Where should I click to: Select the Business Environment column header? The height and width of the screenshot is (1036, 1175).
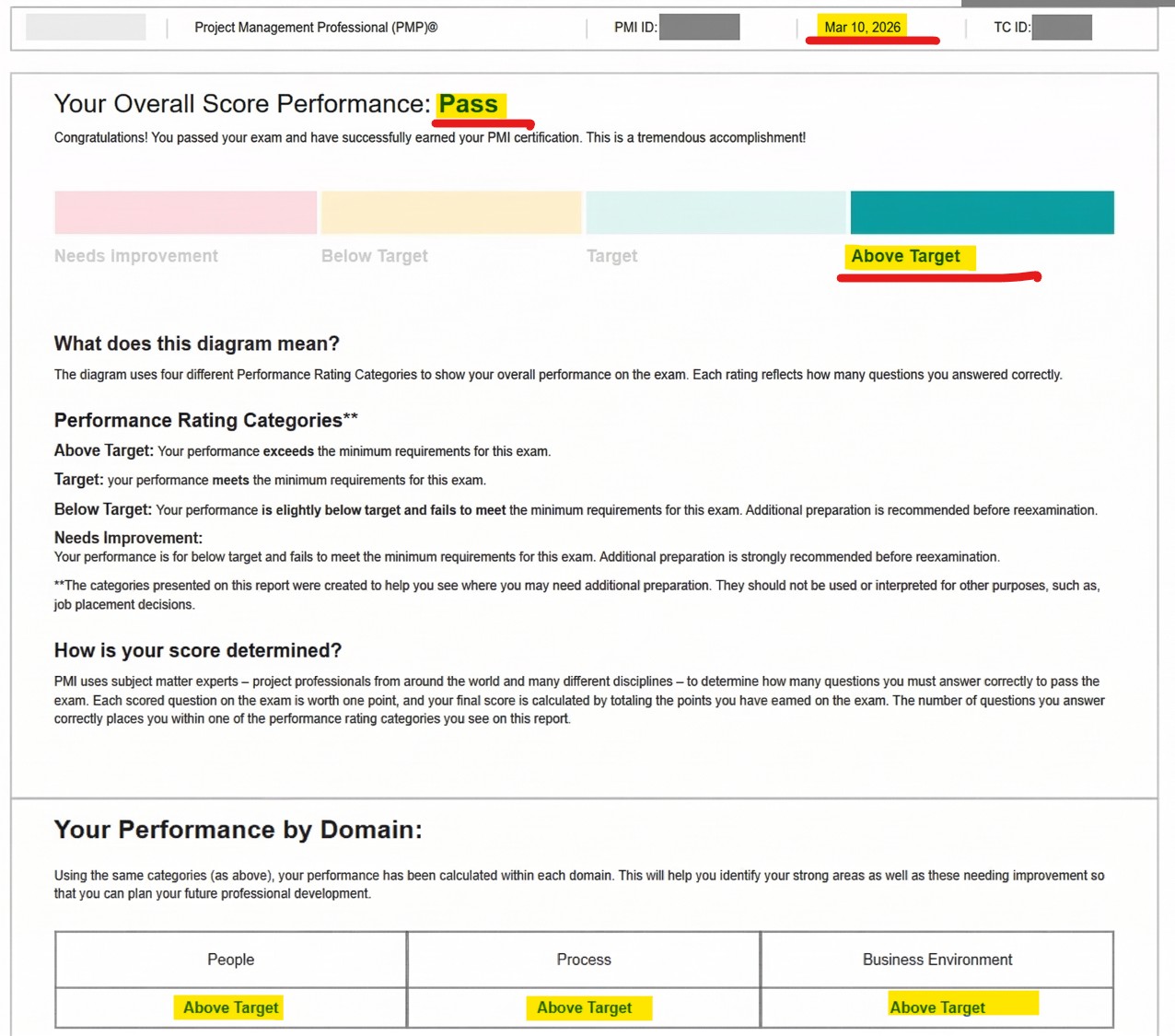(937, 960)
